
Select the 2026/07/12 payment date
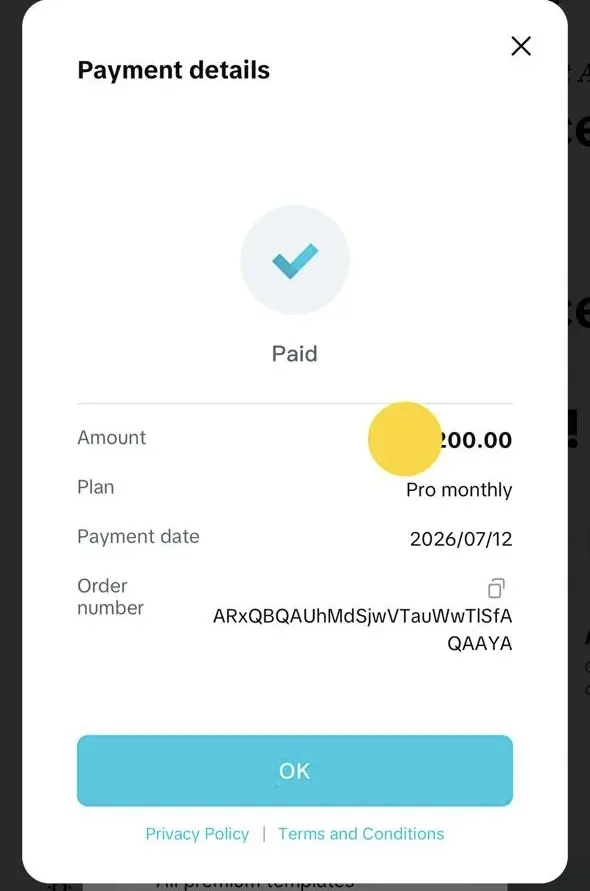tap(461, 539)
